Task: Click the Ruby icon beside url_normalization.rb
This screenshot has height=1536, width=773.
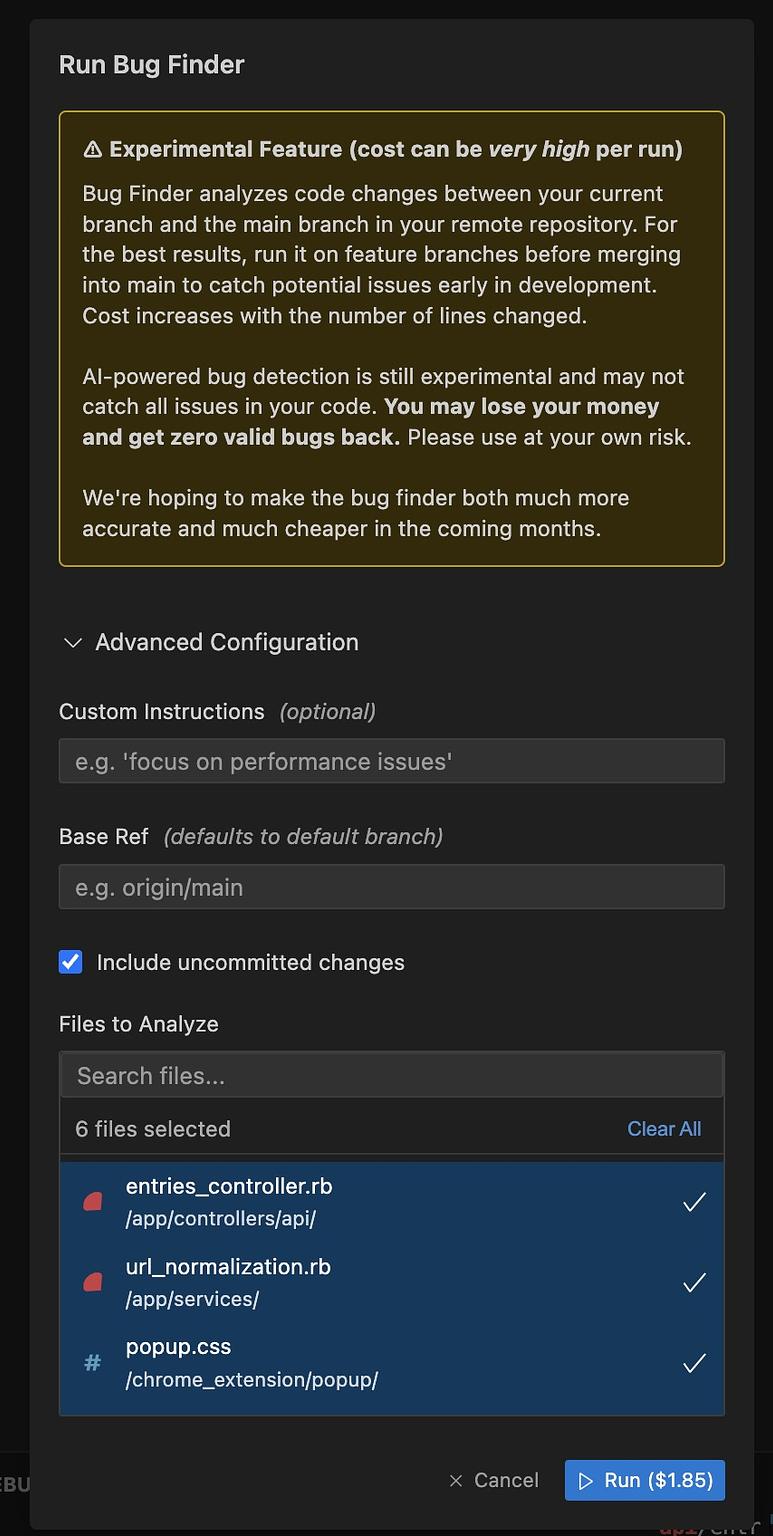Action: click(93, 1282)
